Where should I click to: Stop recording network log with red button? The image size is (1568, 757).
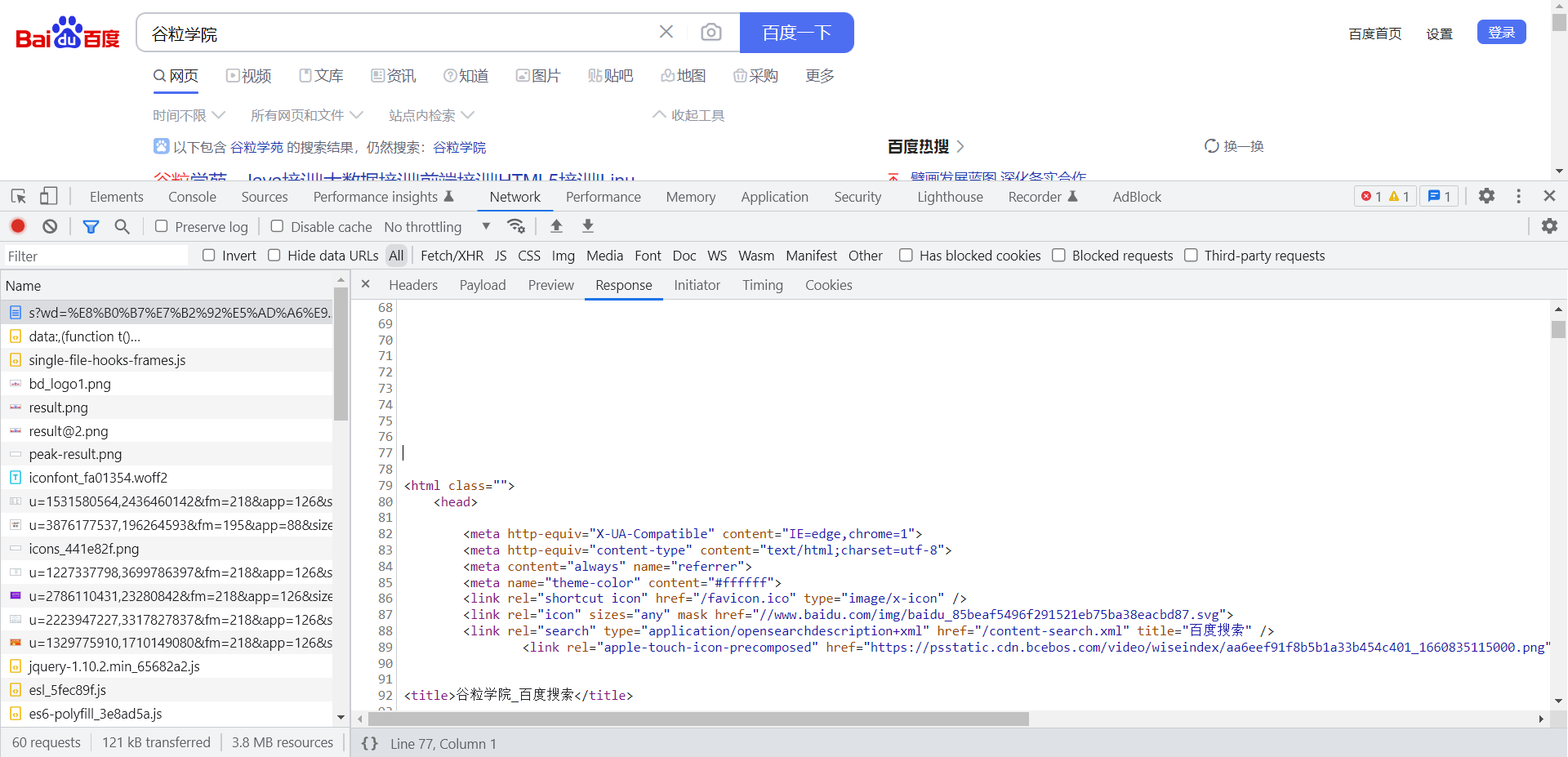tap(18, 226)
